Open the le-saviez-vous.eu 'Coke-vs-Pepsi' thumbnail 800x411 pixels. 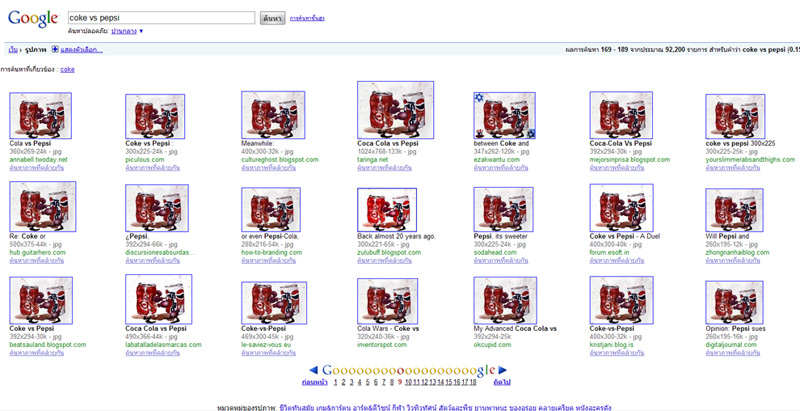[x=274, y=303]
